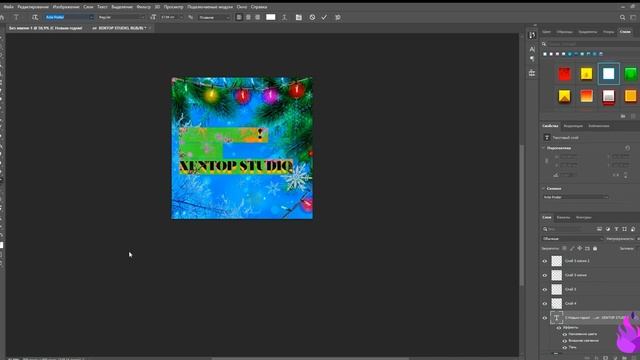Filter layers by text type icon
This screenshot has width=640, height=360.
[x=616, y=229]
